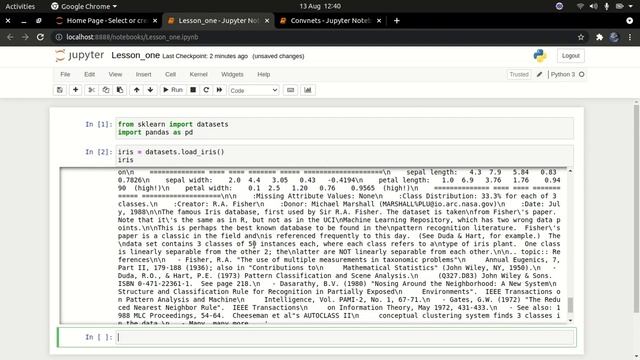Close the Home Page tab

tap(155, 20)
